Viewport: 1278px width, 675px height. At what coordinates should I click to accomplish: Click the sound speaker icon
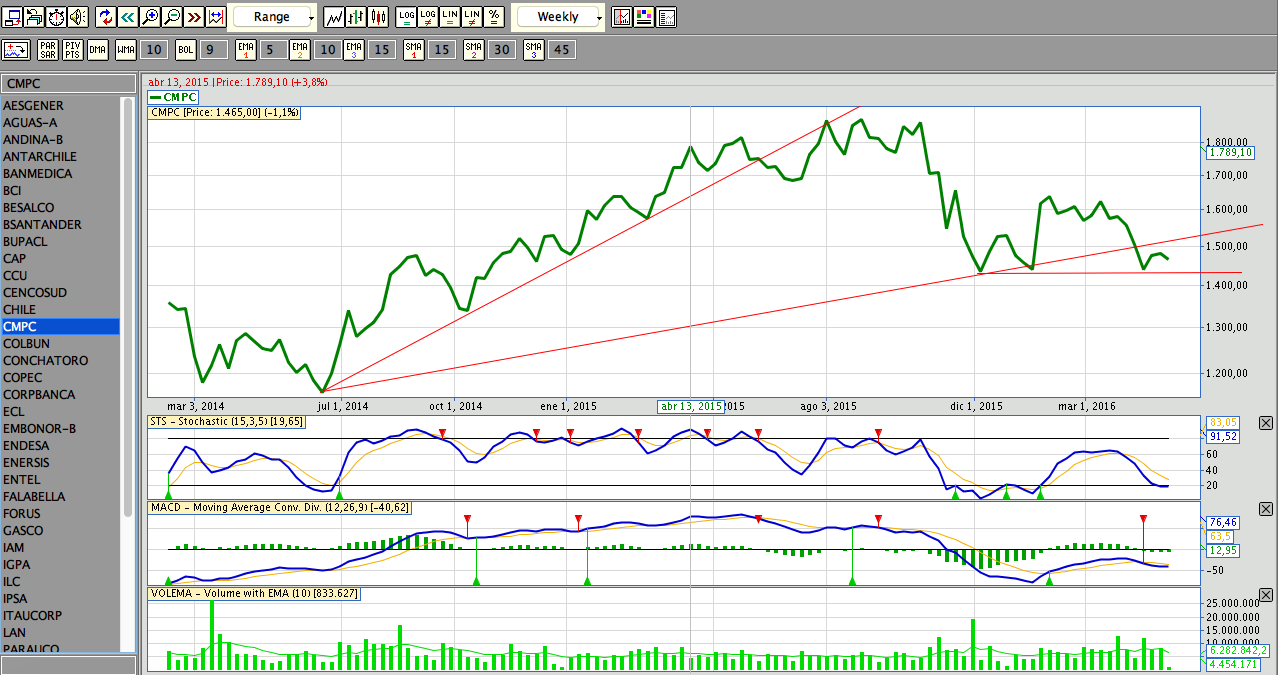[78, 17]
